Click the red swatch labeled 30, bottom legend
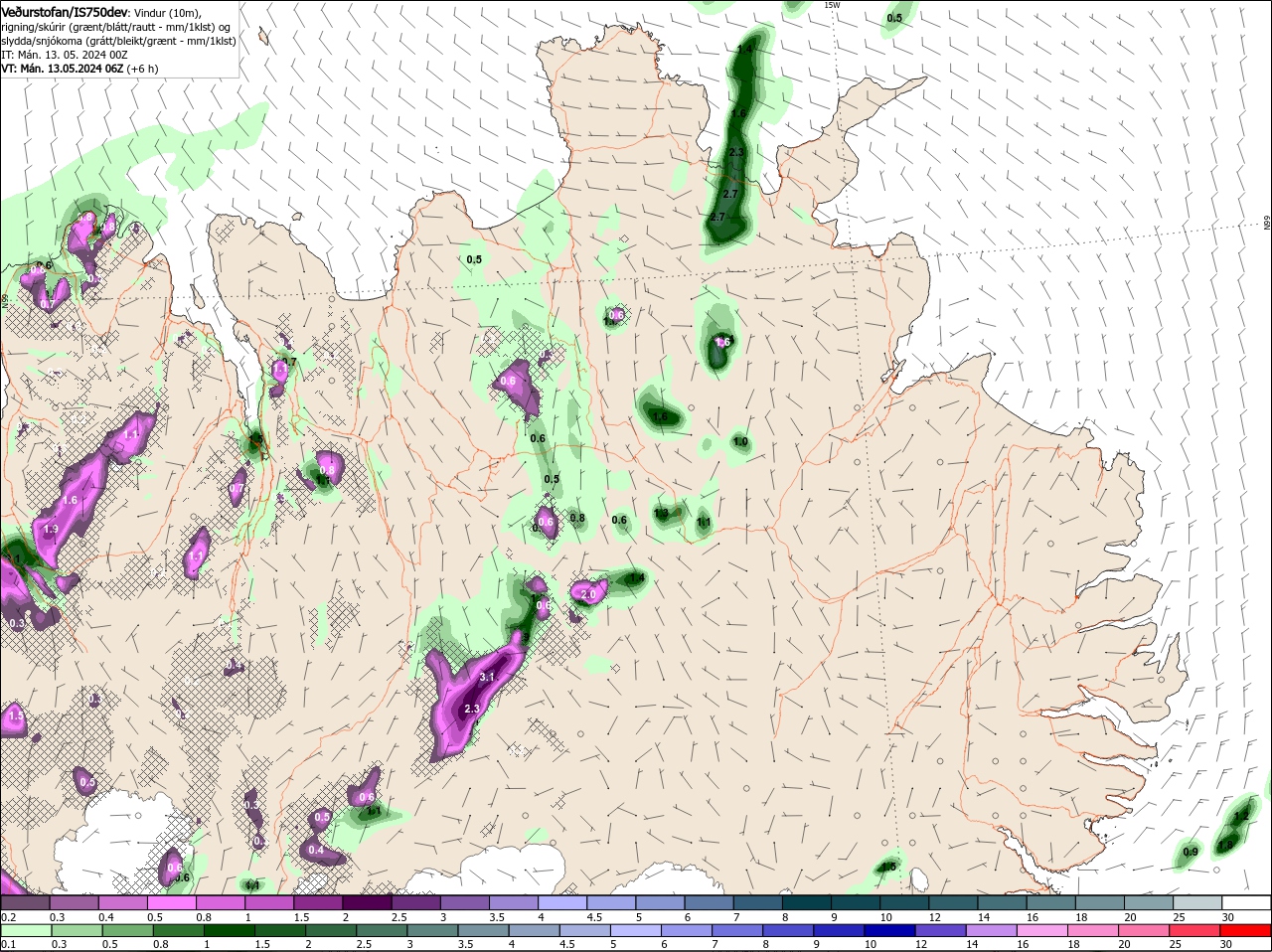Image resolution: width=1272 pixels, height=952 pixels. (1247, 931)
